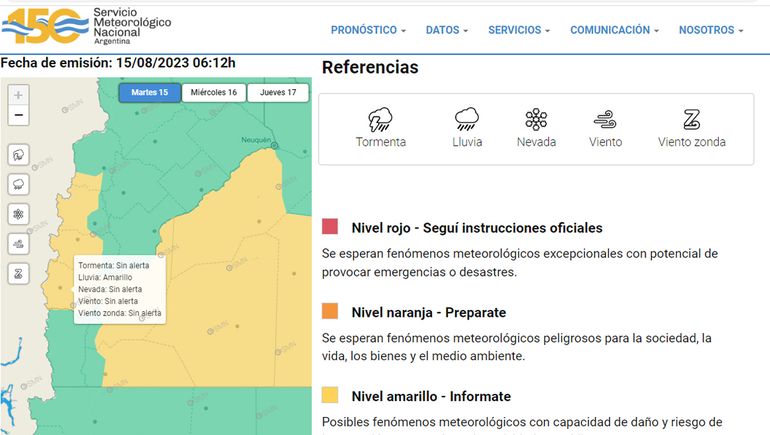Expand the SERVICIOS menu
Viewport: 770px width, 435px height.
click(519, 30)
